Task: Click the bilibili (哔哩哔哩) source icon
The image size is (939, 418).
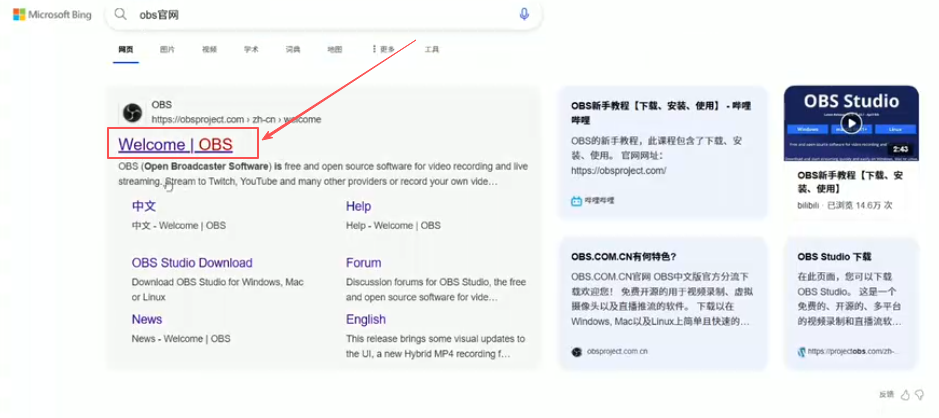Action: pos(576,201)
